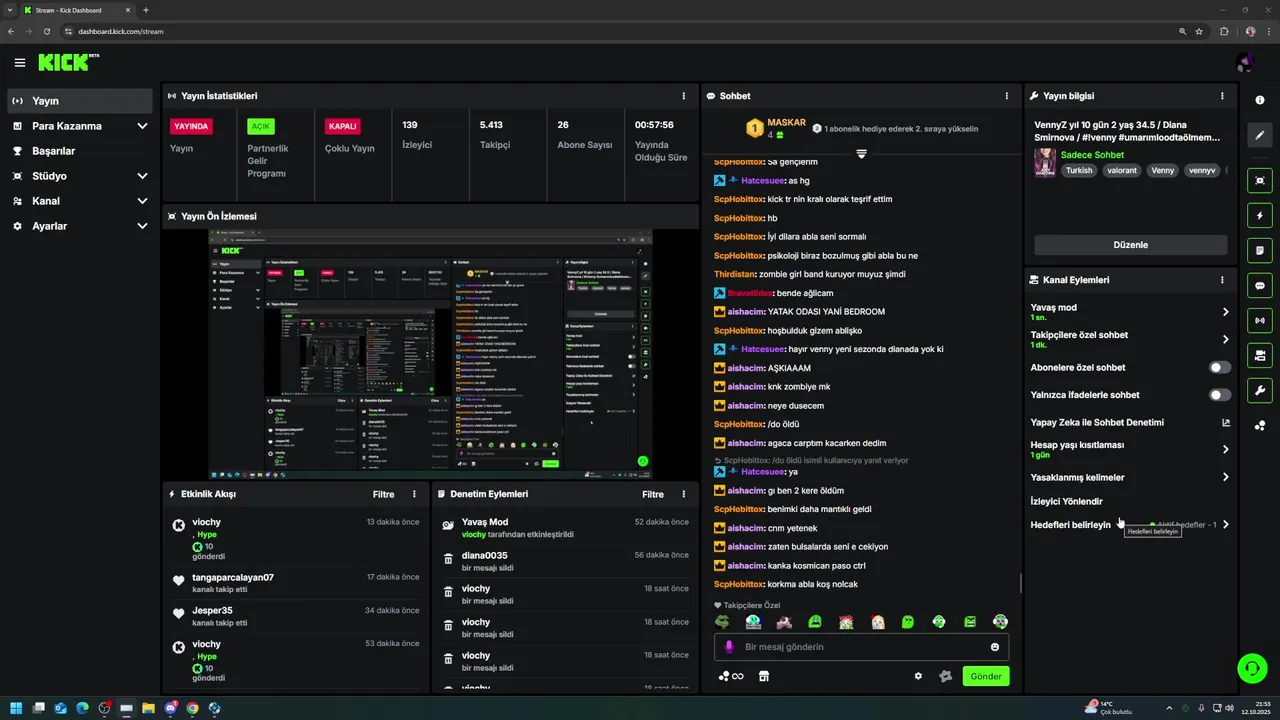Screen dimensions: 1280x720
Task: Click the Bir mesaj gönderin input field
Action: pyautogui.click(x=861, y=647)
